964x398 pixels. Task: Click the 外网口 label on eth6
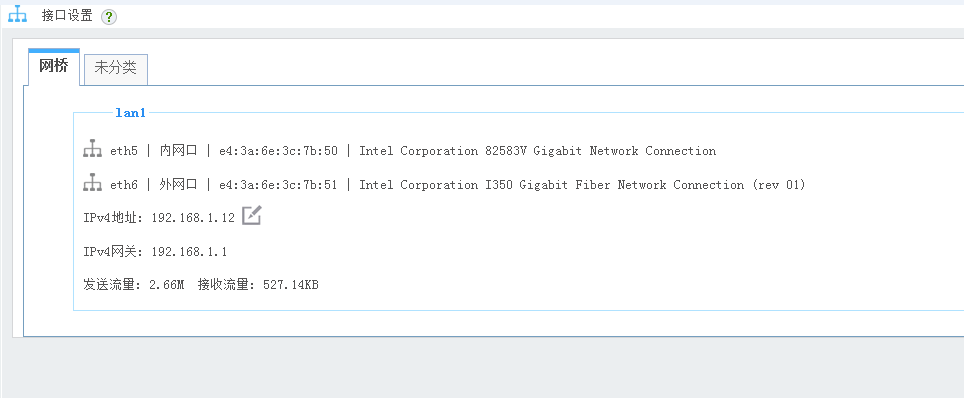[178, 185]
